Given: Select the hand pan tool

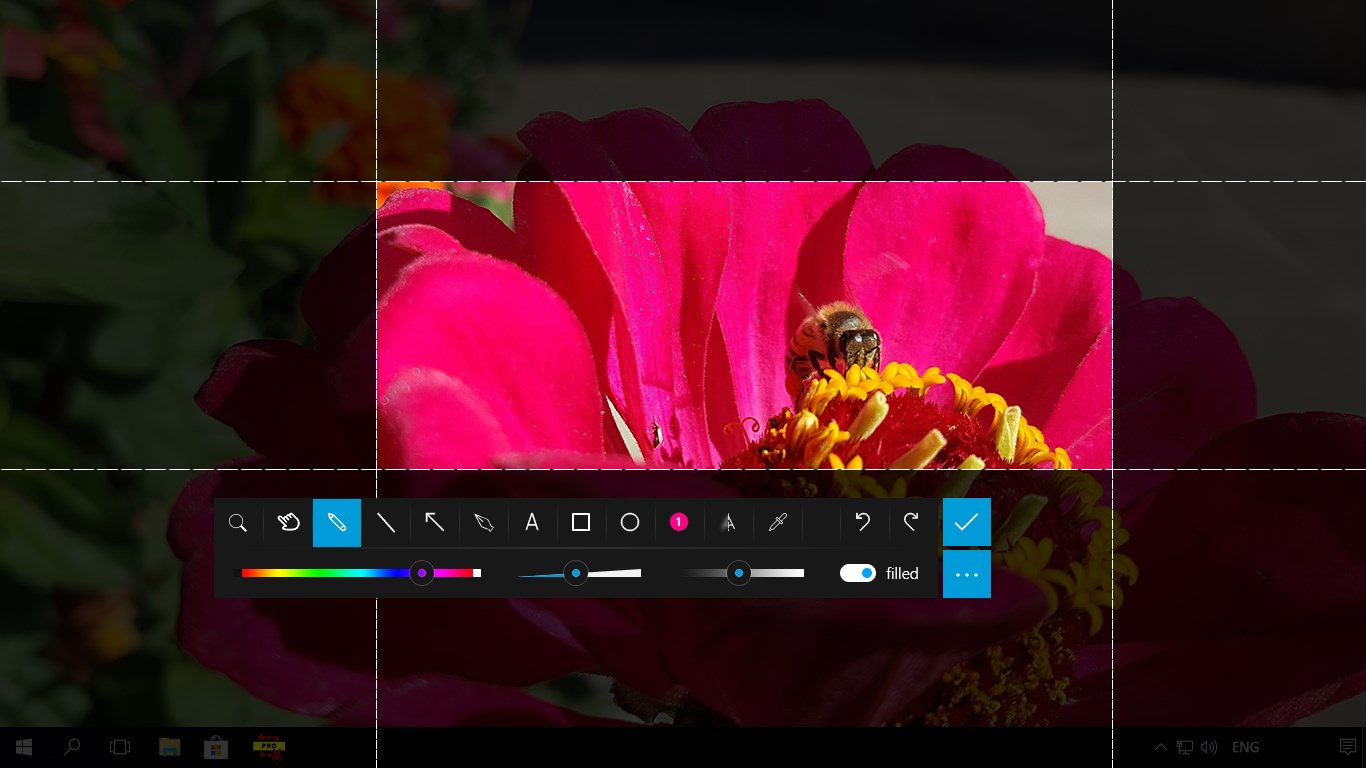Looking at the screenshot, I should [288, 523].
